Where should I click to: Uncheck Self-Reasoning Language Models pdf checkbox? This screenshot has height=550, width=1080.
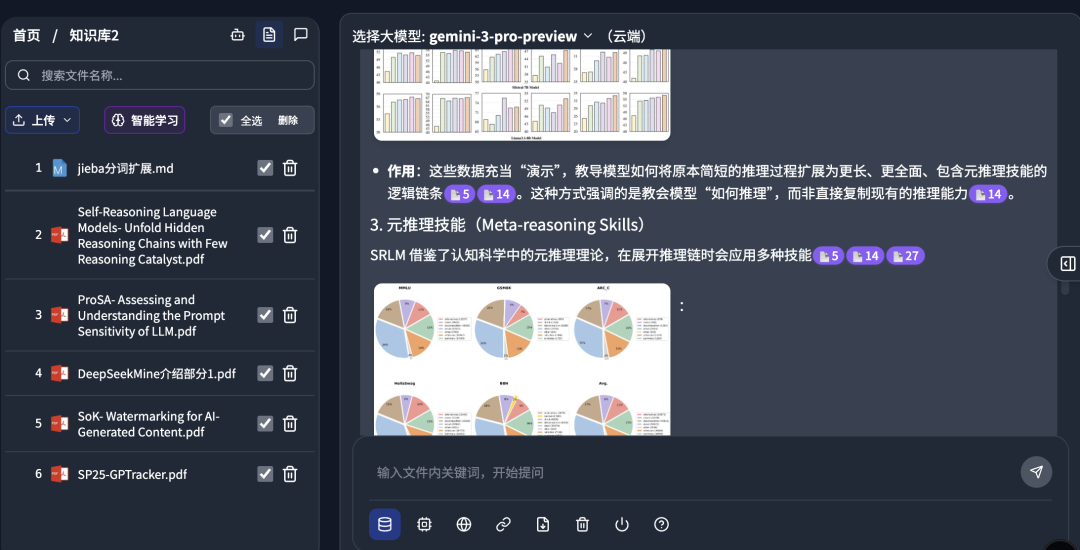[265, 235]
